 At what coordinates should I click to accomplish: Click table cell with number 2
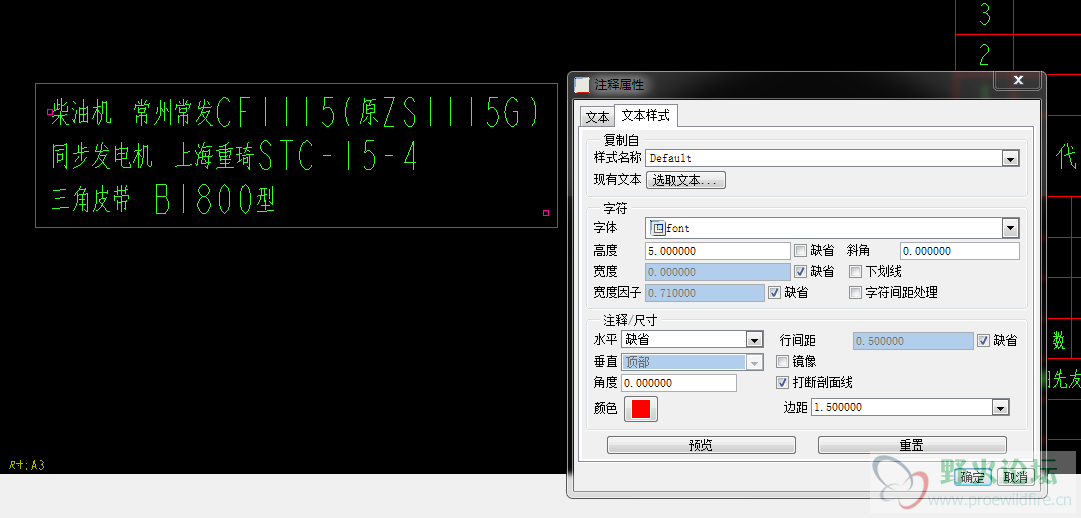click(984, 54)
